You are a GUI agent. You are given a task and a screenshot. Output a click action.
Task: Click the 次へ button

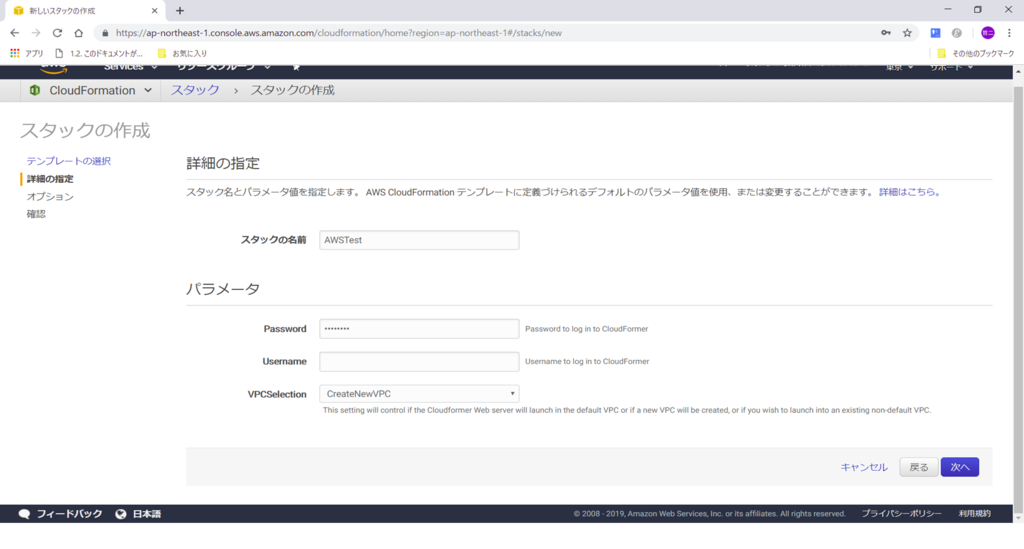coord(959,467)
